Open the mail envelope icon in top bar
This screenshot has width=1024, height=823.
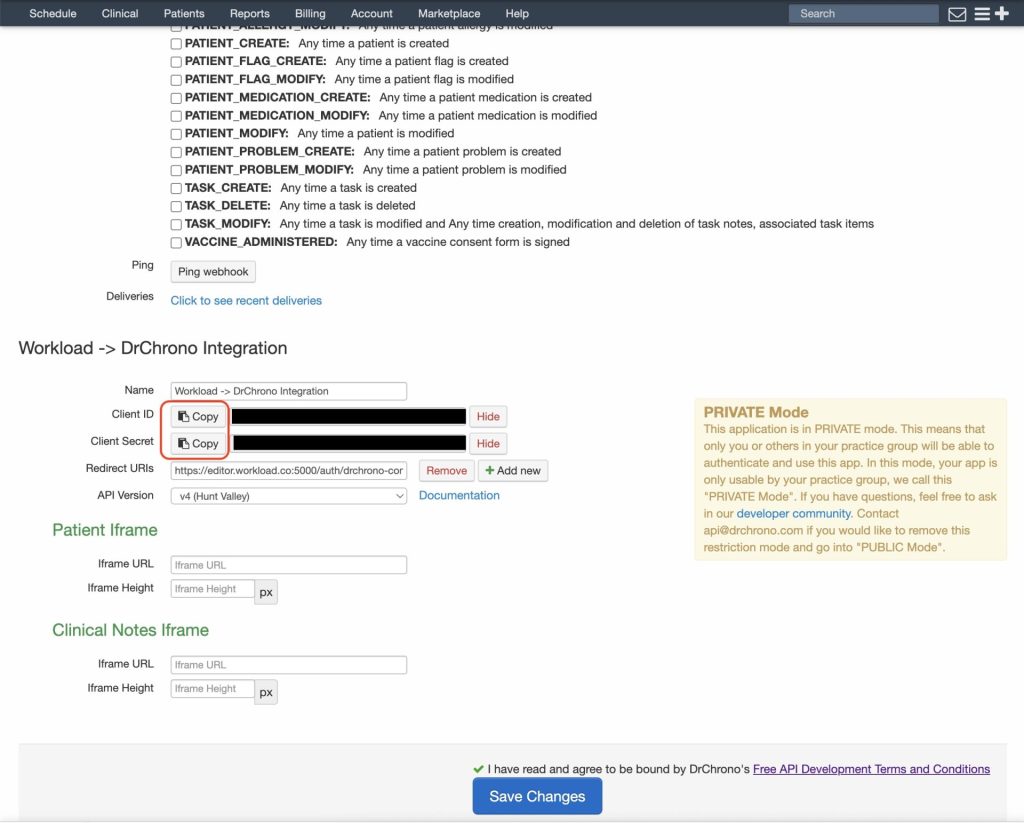(957, 14)
